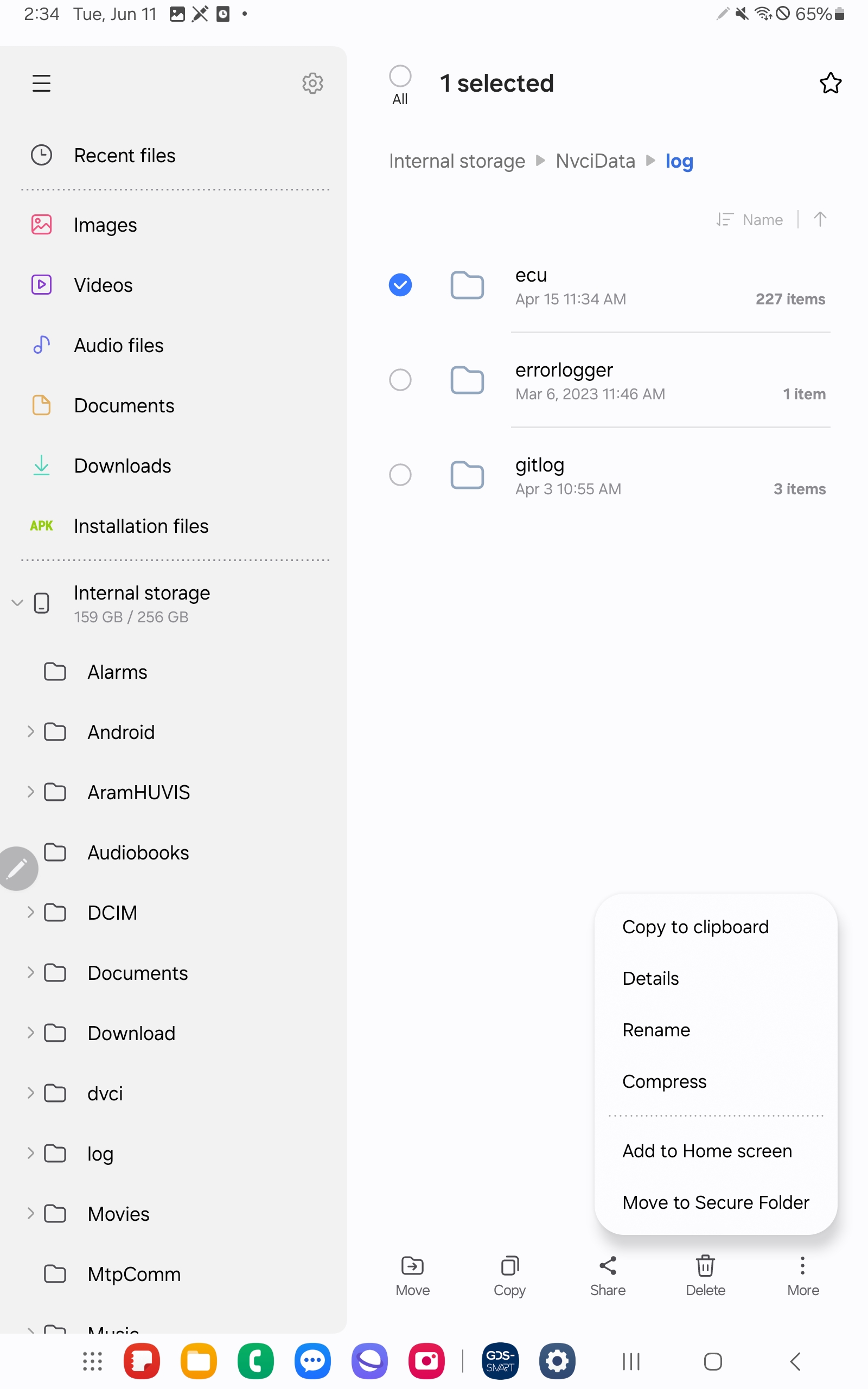Viewport: 868px width, 1389px height.
Task: Open the Documents category
Action: pos(174,406)
